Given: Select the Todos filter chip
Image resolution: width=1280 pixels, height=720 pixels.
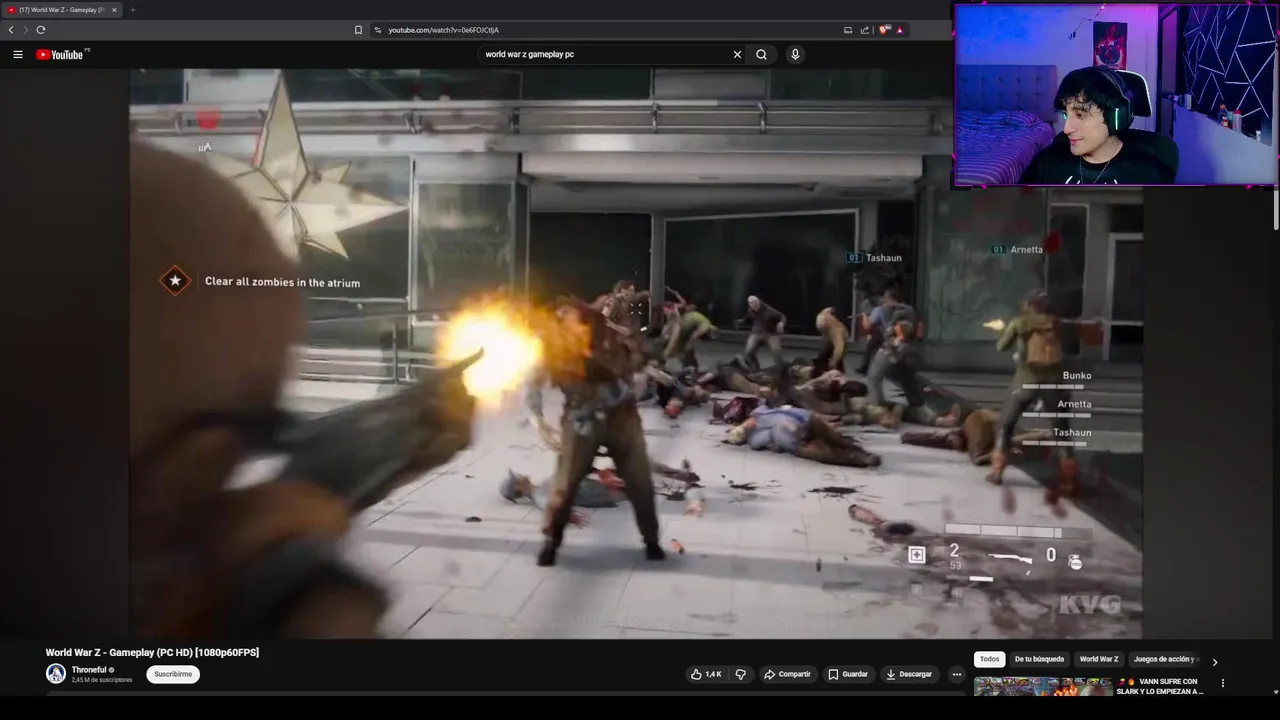Looking at the screenshot, I should [989, 659].
